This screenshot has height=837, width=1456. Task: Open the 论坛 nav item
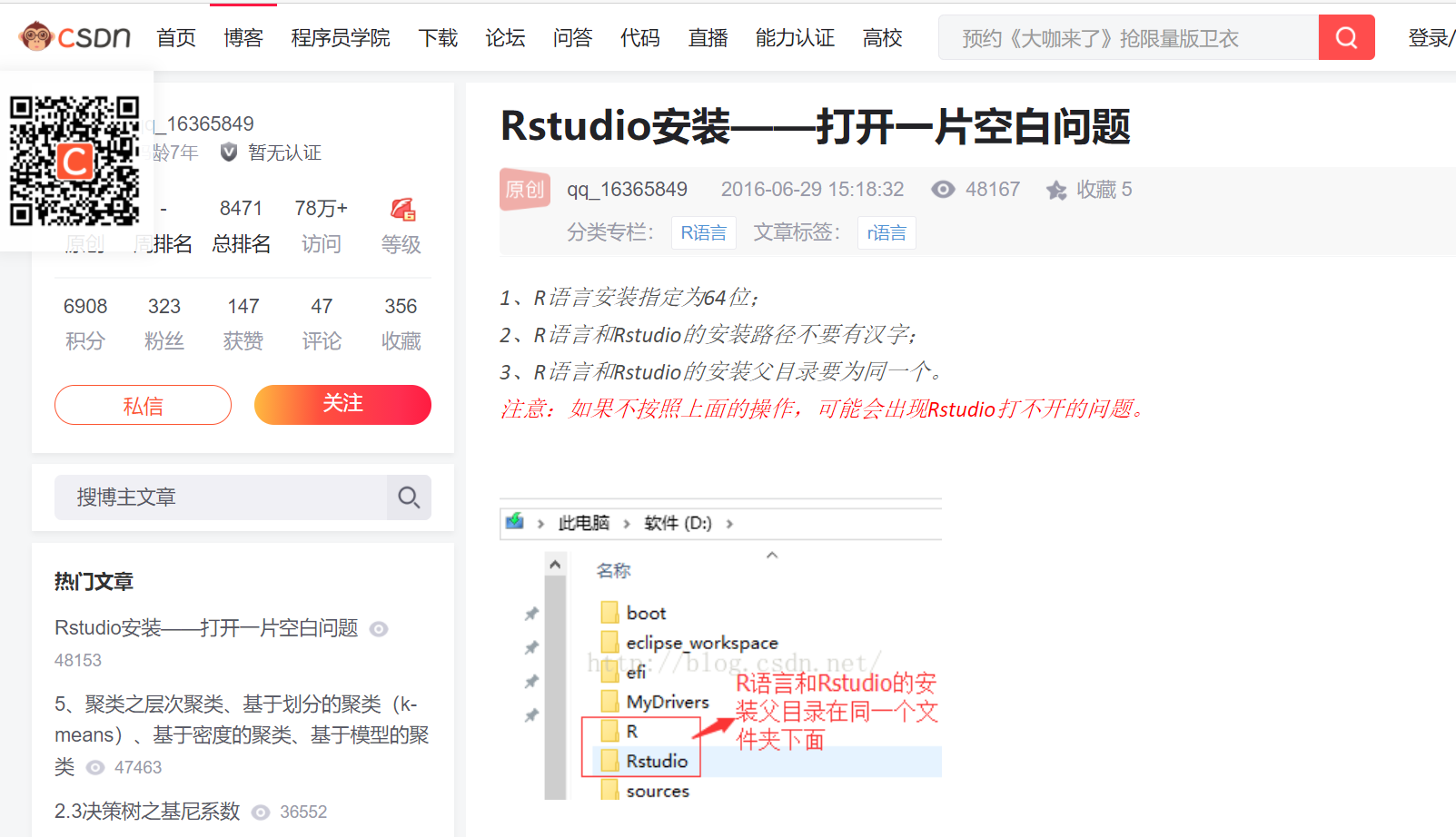click(505, 38)
